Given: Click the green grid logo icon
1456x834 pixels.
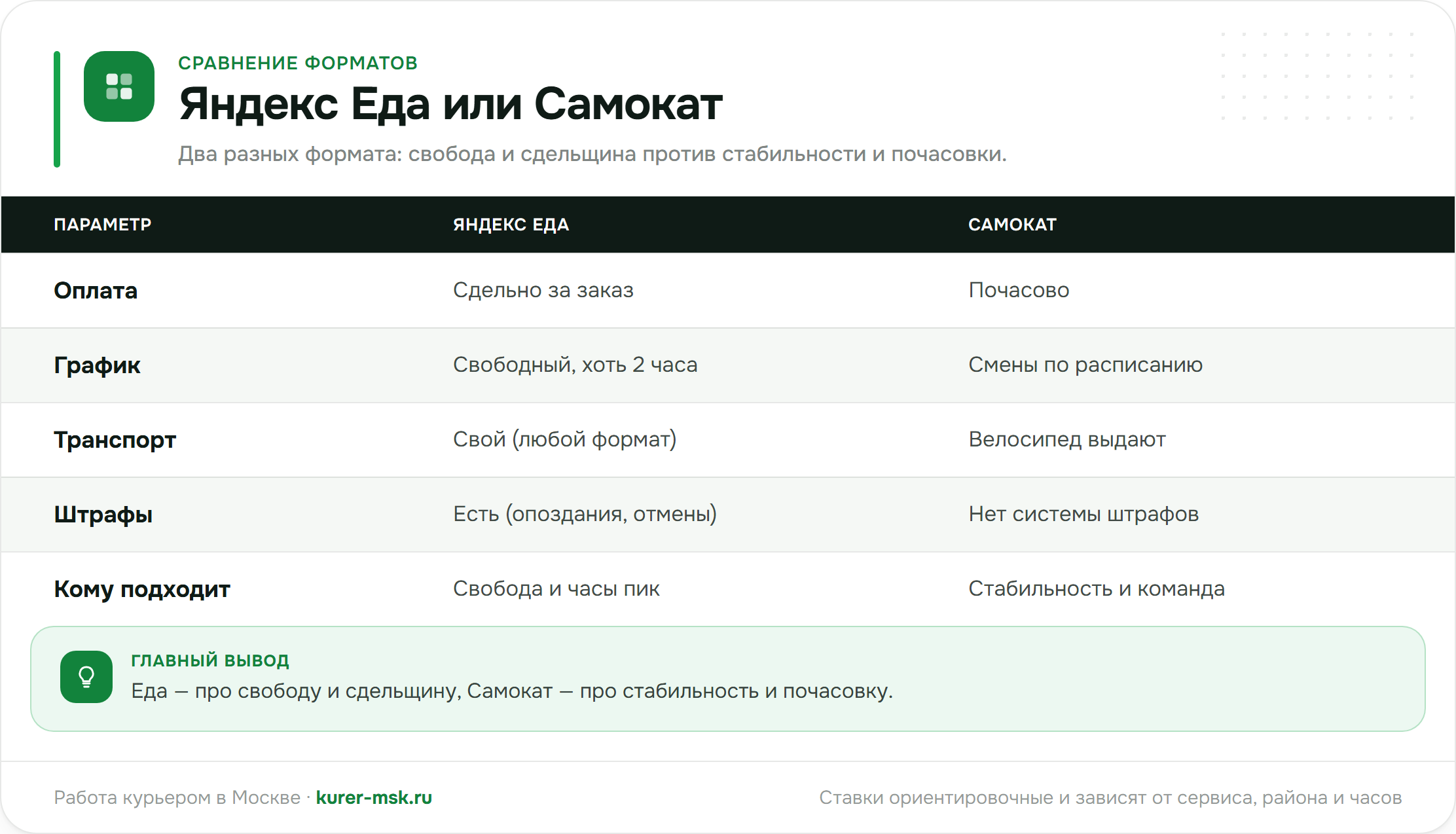Looking at the screenshot, I should [x=119, y=86].
